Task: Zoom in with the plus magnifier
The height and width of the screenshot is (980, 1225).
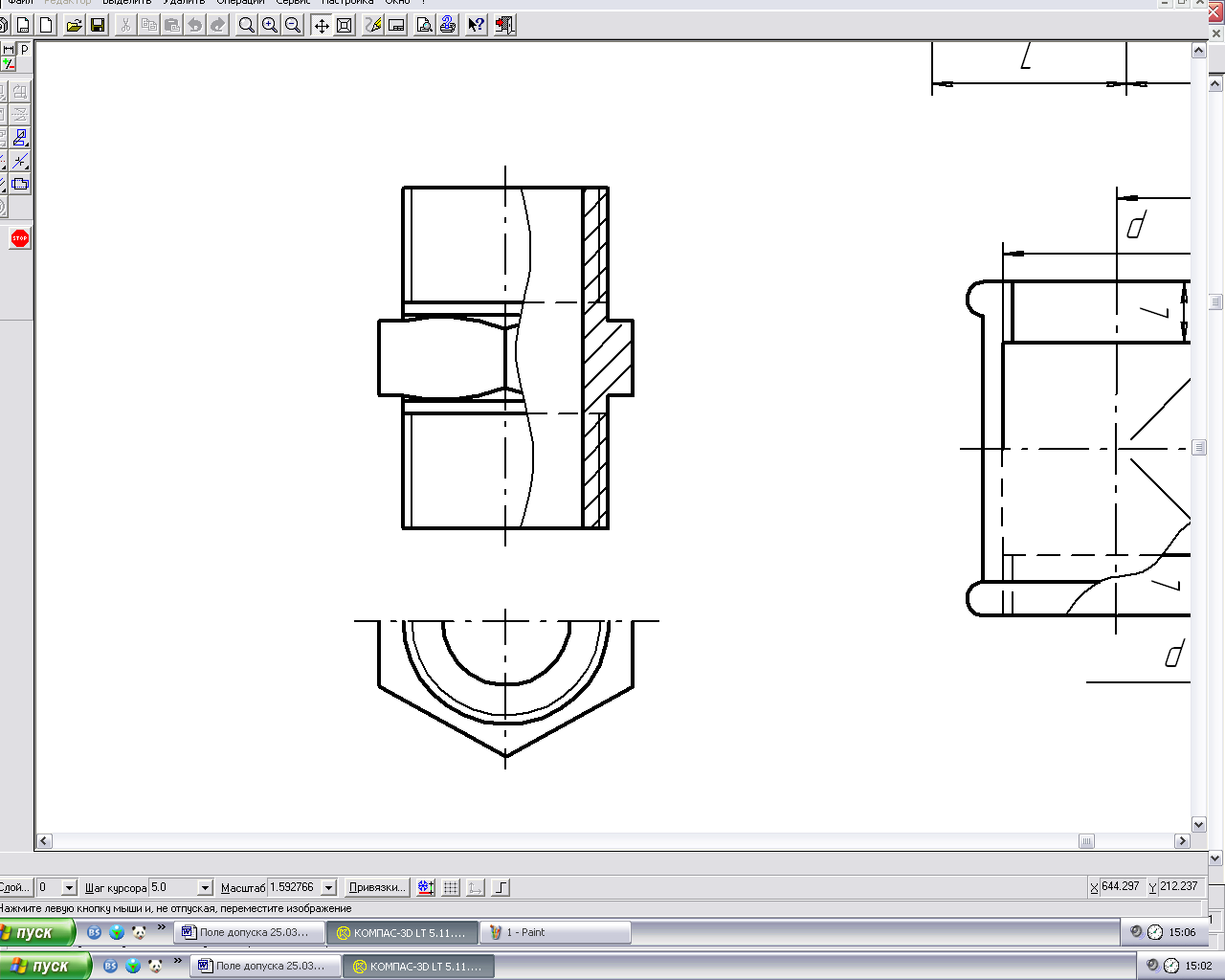Action: click(270, 25)
